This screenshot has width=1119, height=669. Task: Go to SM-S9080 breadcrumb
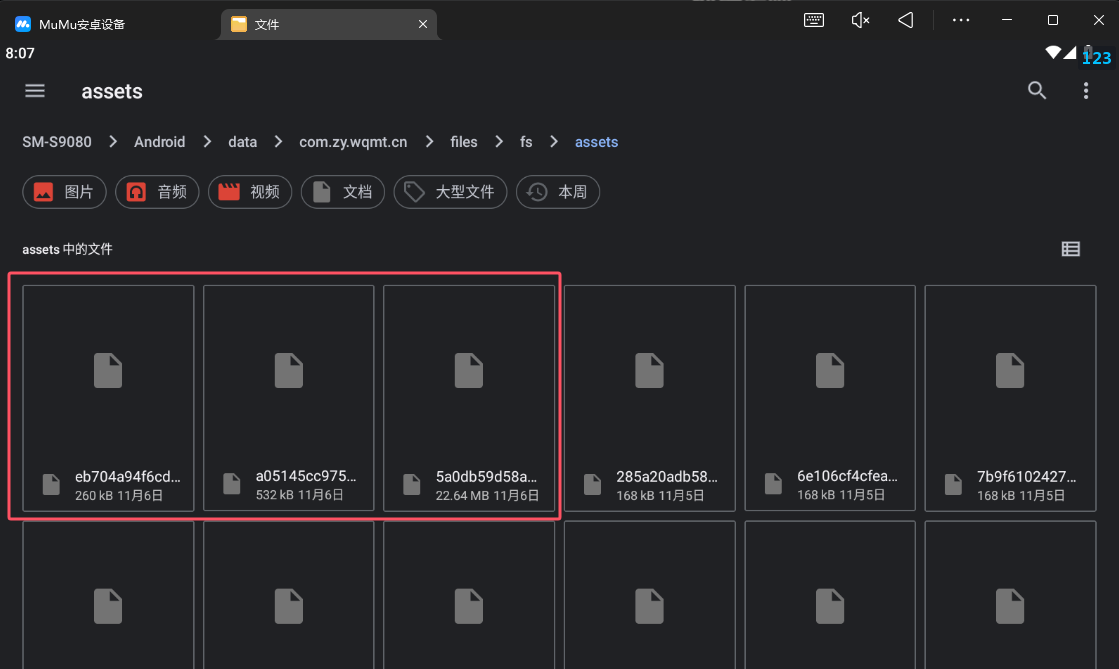tap(57, 142)
